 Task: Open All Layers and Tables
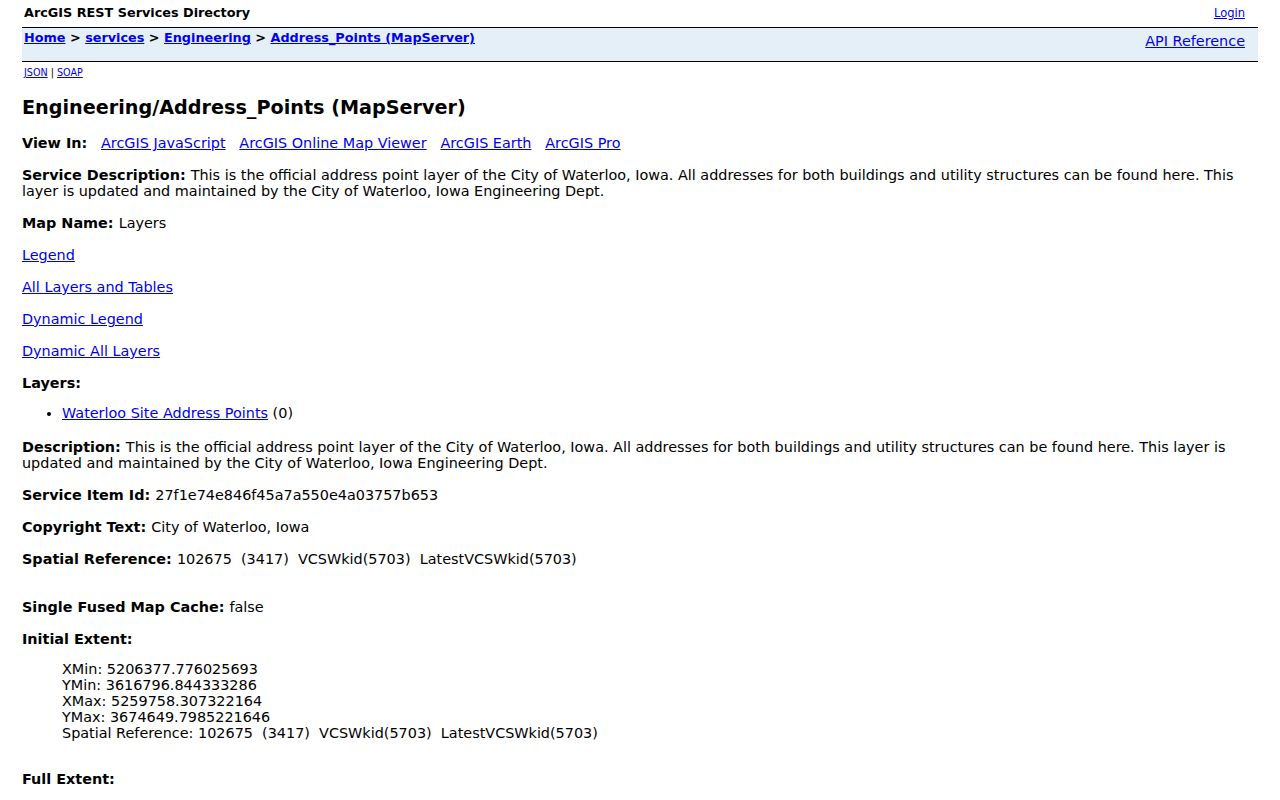click(x=97, y=287)
